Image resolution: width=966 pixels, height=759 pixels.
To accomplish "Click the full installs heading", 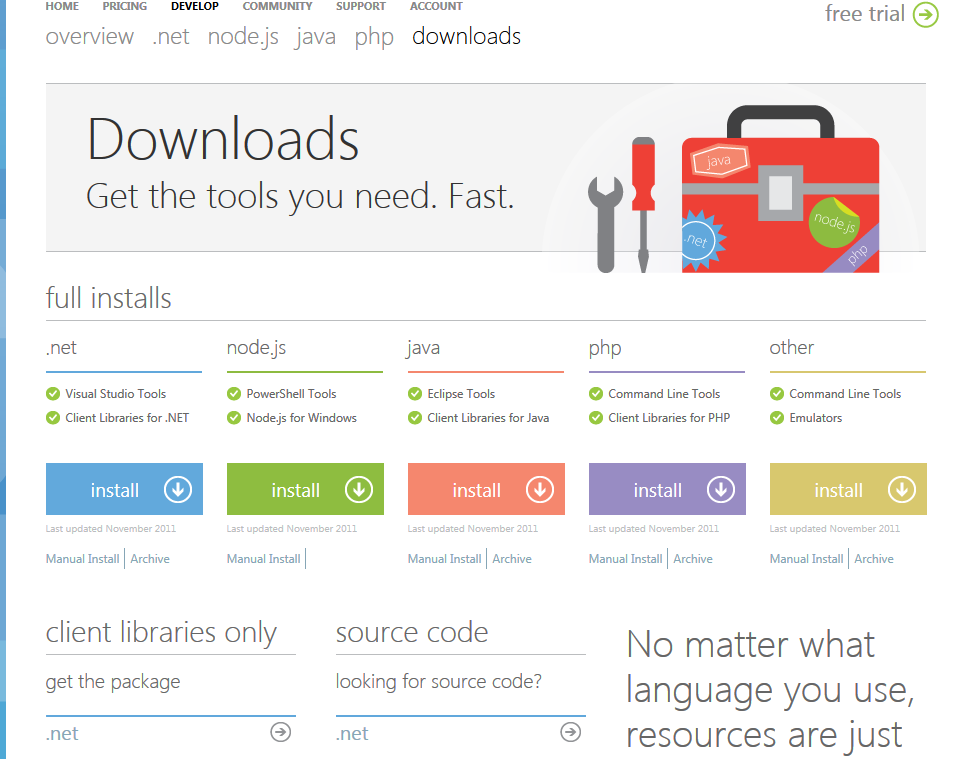I will (108, 298).
